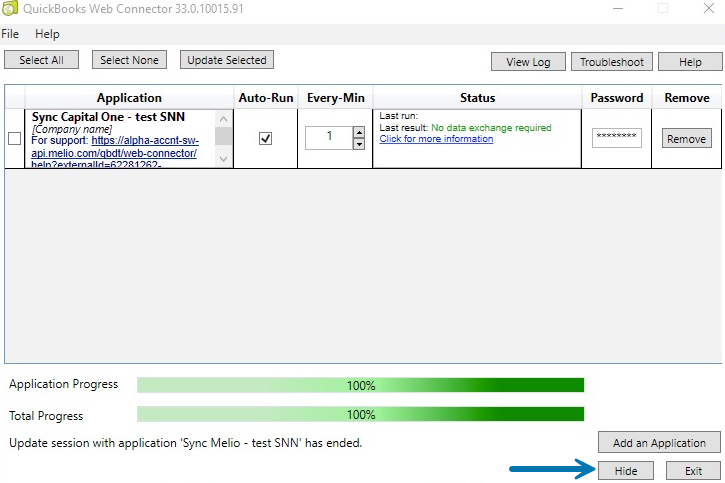Launch the Troubleshoot tool
The image size is (725, 483).
point(612,62)
